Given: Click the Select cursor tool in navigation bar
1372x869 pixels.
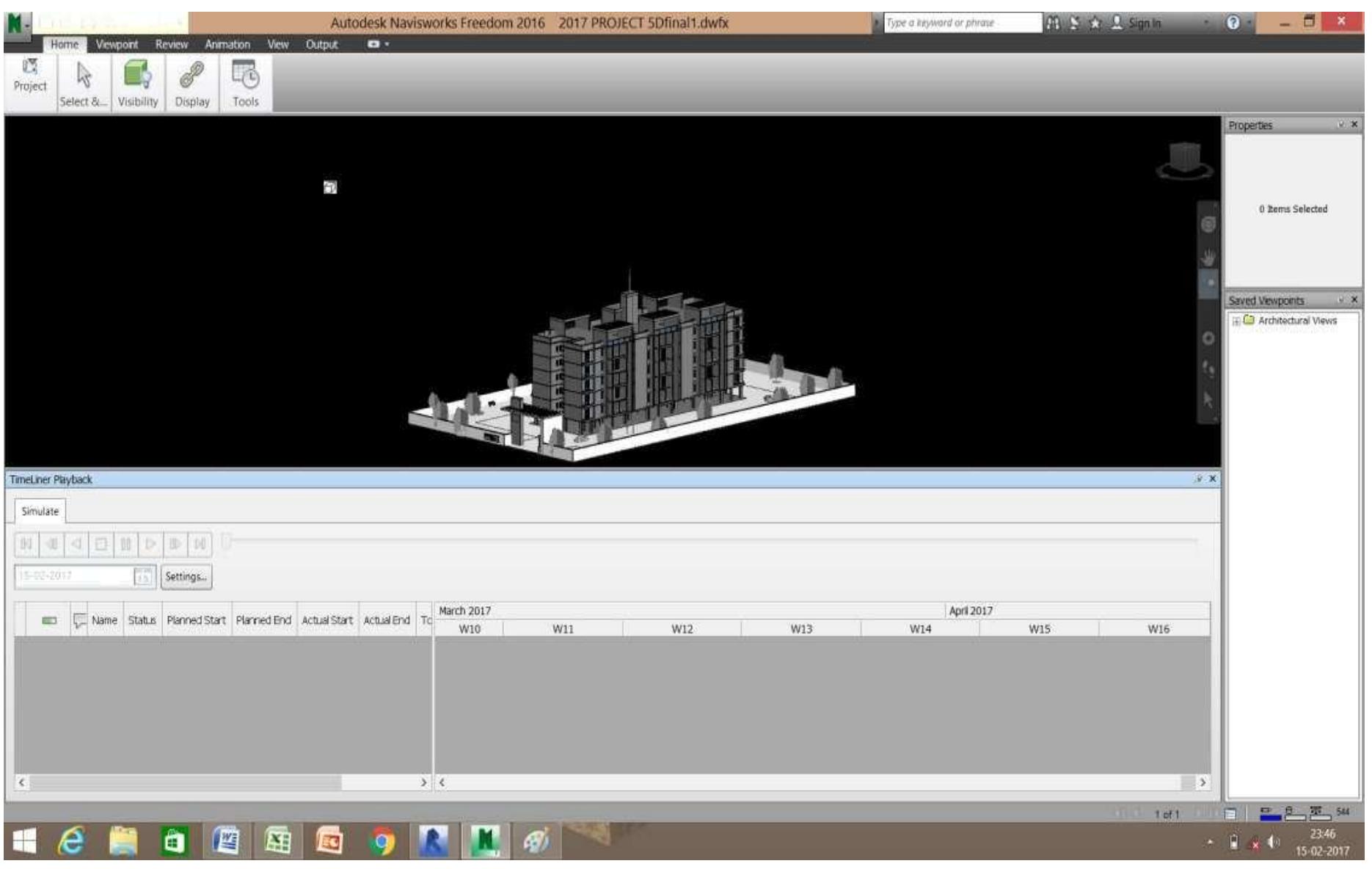Looking at the screenshot, I should (1208, 400).
